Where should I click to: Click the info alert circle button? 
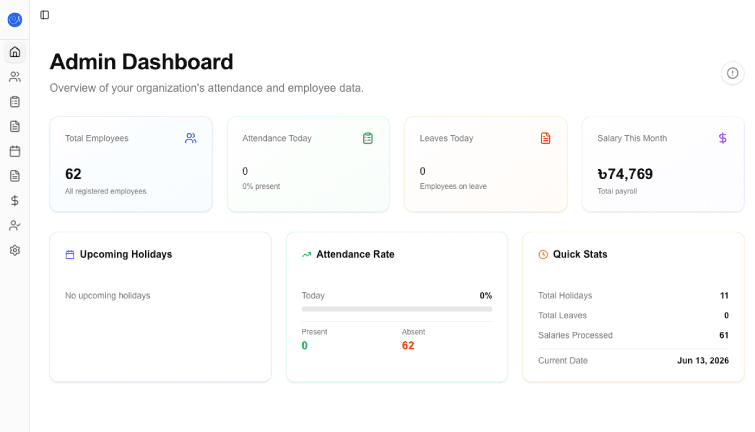click(732, 73)
